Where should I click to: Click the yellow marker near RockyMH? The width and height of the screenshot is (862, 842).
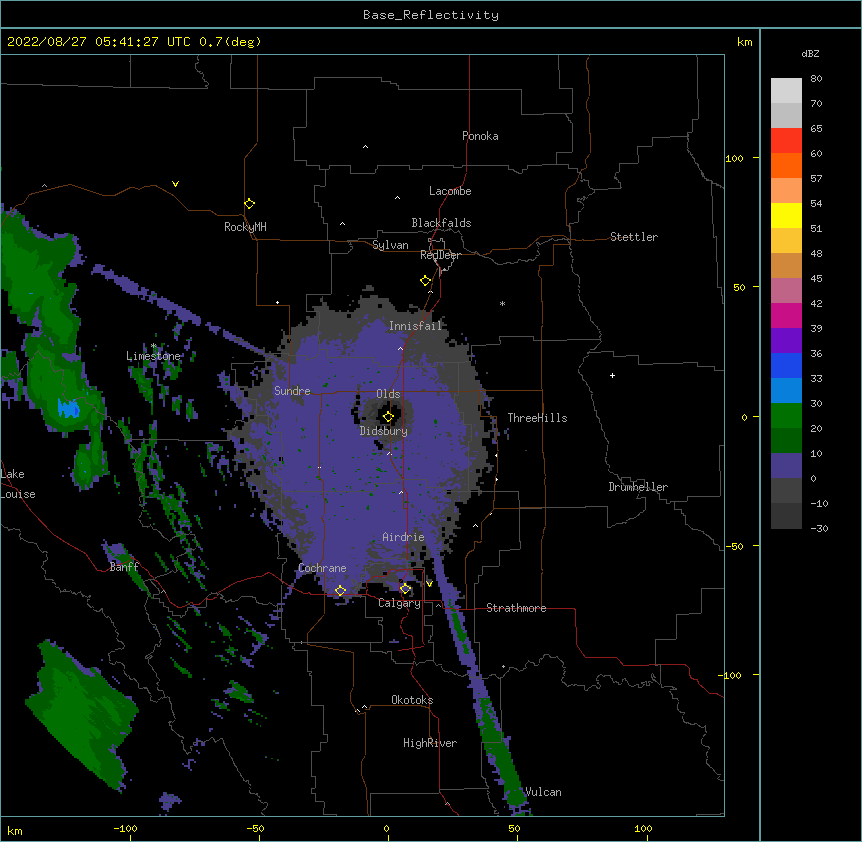(x=249, y=203)
